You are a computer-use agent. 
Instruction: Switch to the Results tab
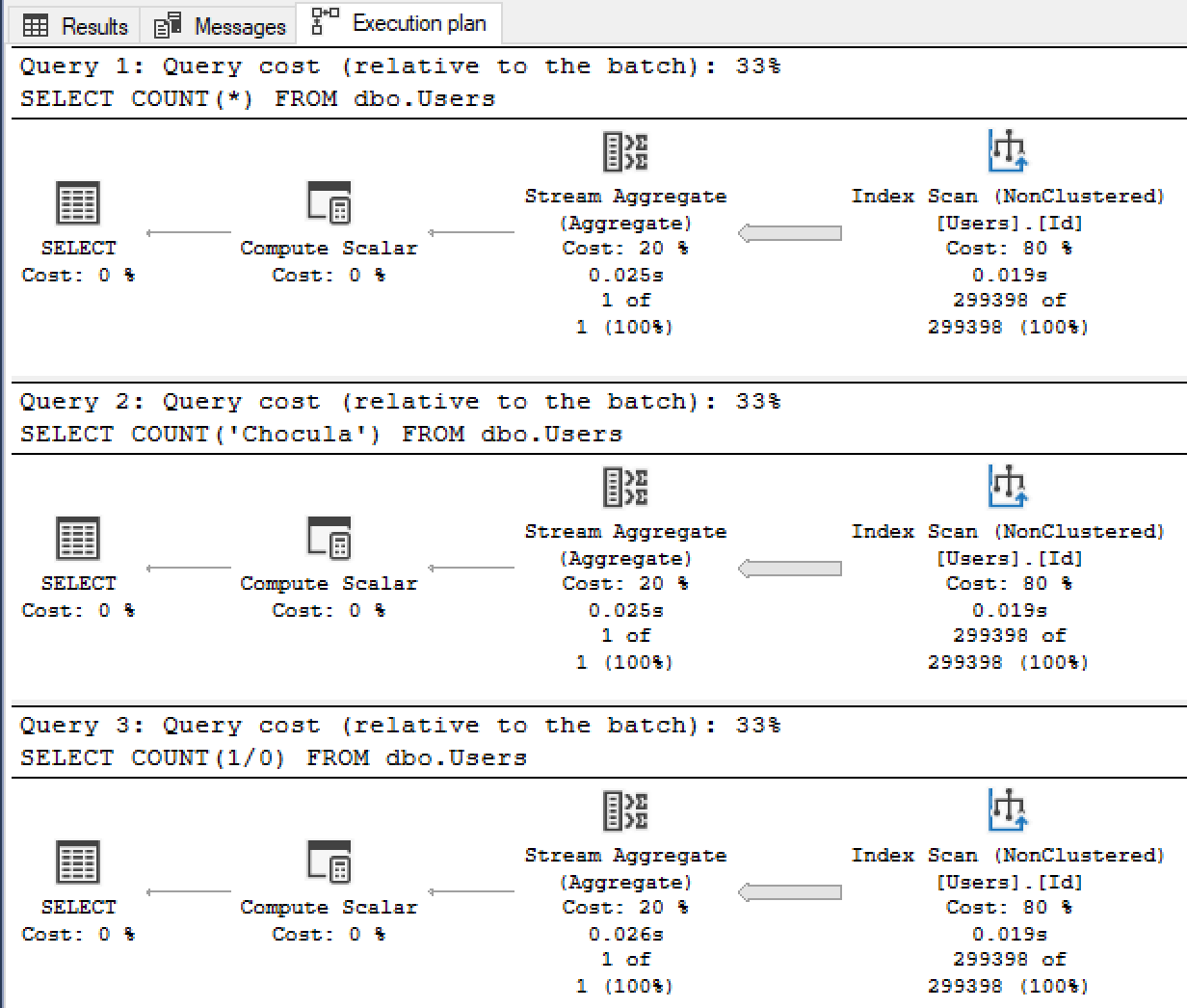coord(73,25)
